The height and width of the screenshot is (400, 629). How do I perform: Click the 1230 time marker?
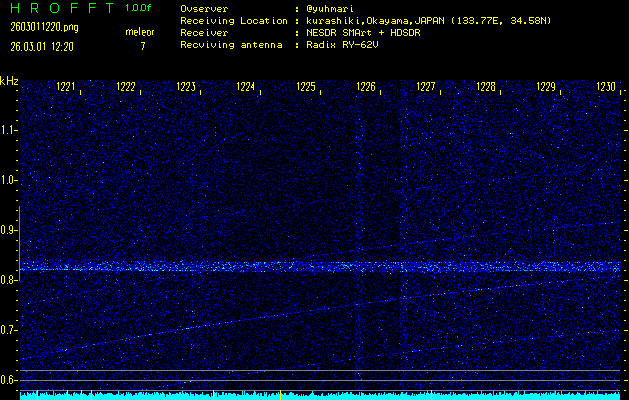pyautogui.click(x=606, y=87)
